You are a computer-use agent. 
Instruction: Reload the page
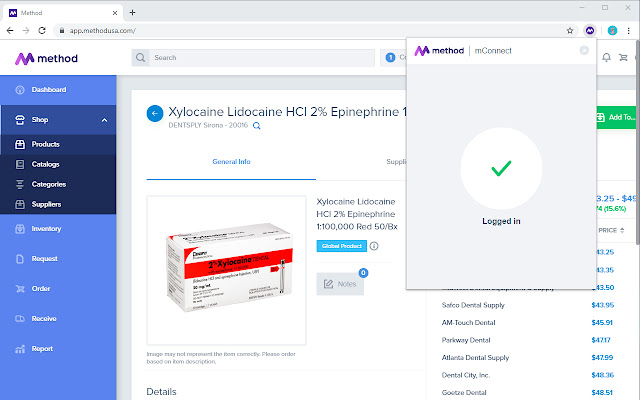[42, 31]
